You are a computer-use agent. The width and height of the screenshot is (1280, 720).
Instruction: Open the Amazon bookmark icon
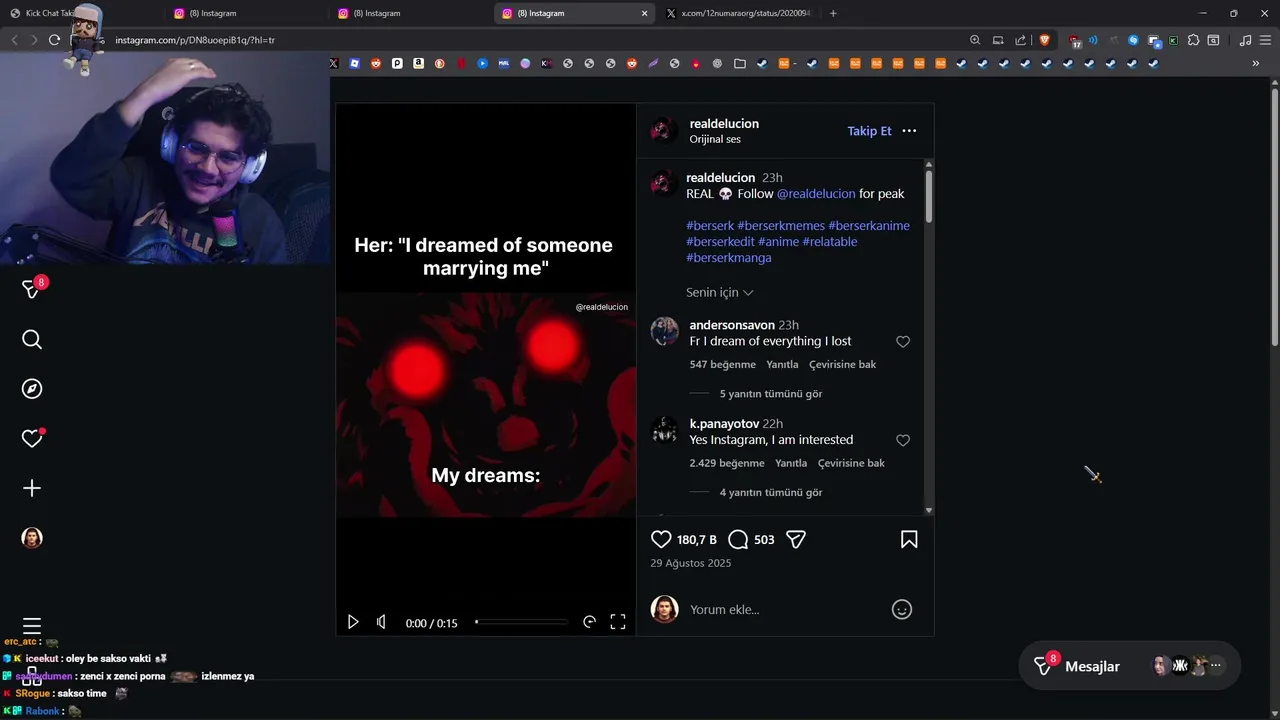418,63
